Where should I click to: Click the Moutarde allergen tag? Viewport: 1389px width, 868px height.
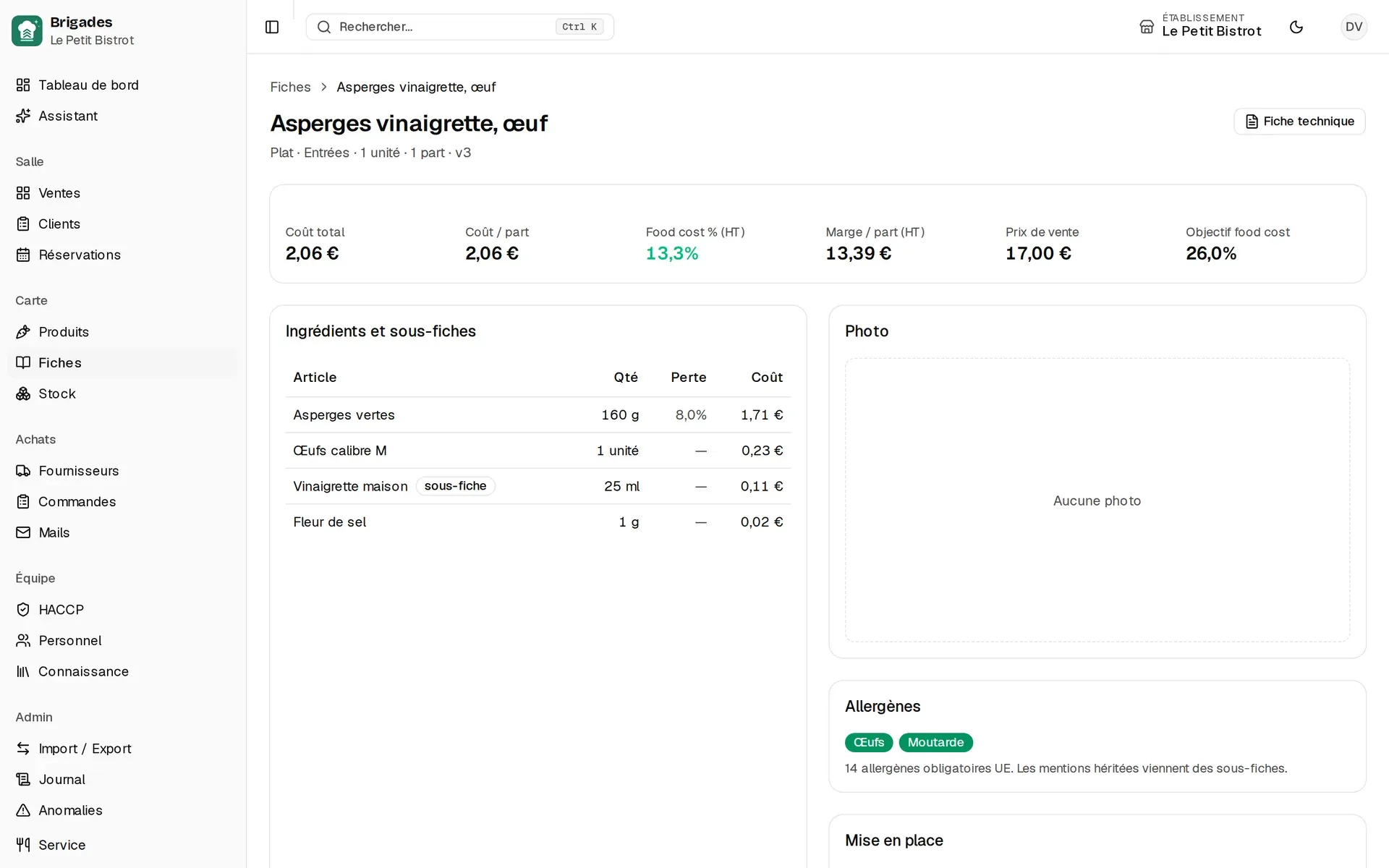tap(935, 743)
